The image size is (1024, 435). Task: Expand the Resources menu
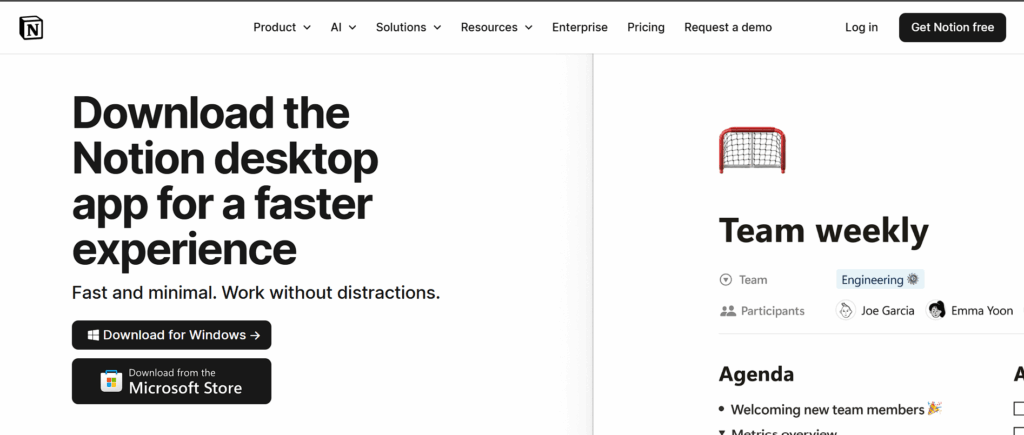(x=496, y=27)
